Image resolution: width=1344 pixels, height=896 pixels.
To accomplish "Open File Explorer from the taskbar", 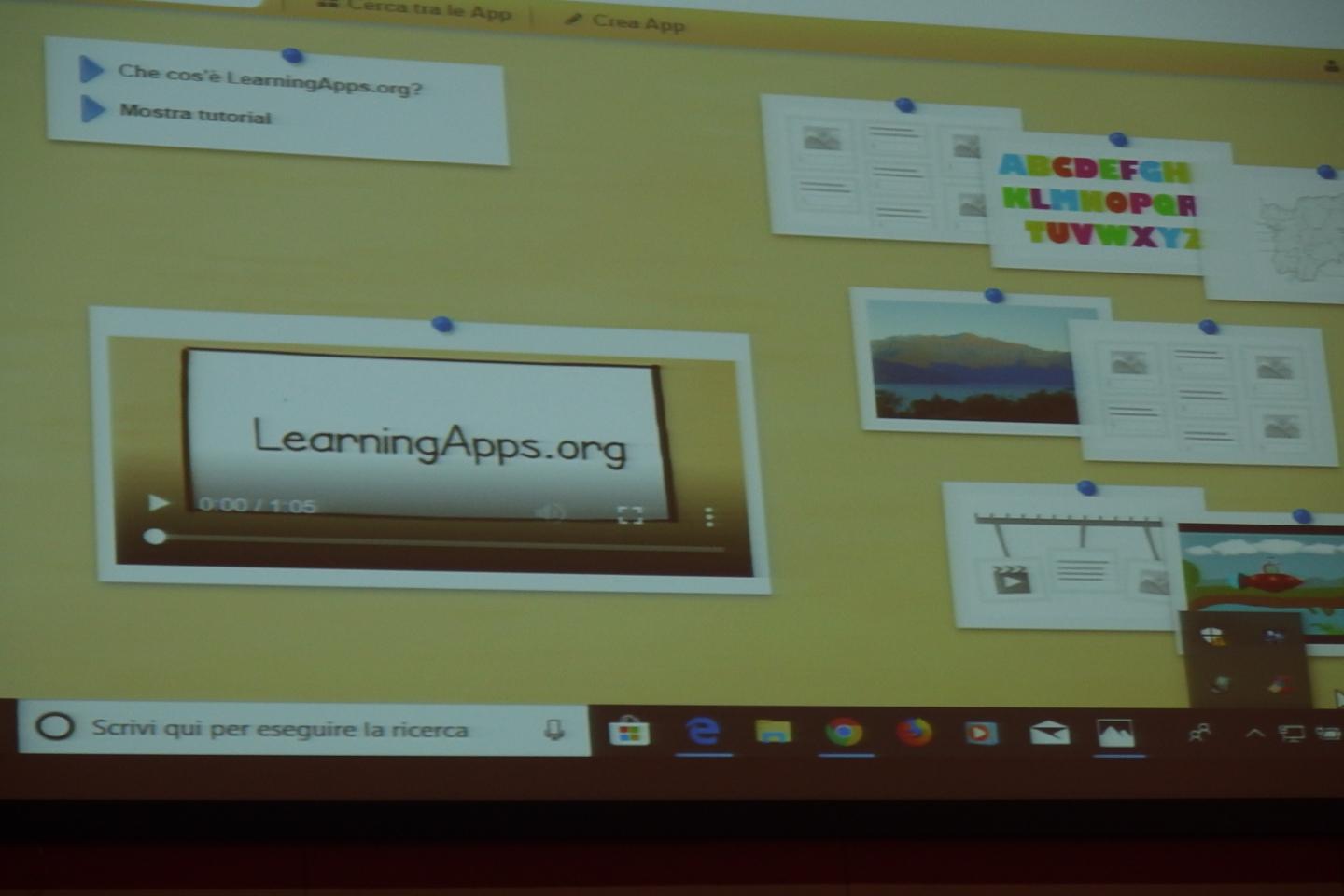I will coord(774,732).
